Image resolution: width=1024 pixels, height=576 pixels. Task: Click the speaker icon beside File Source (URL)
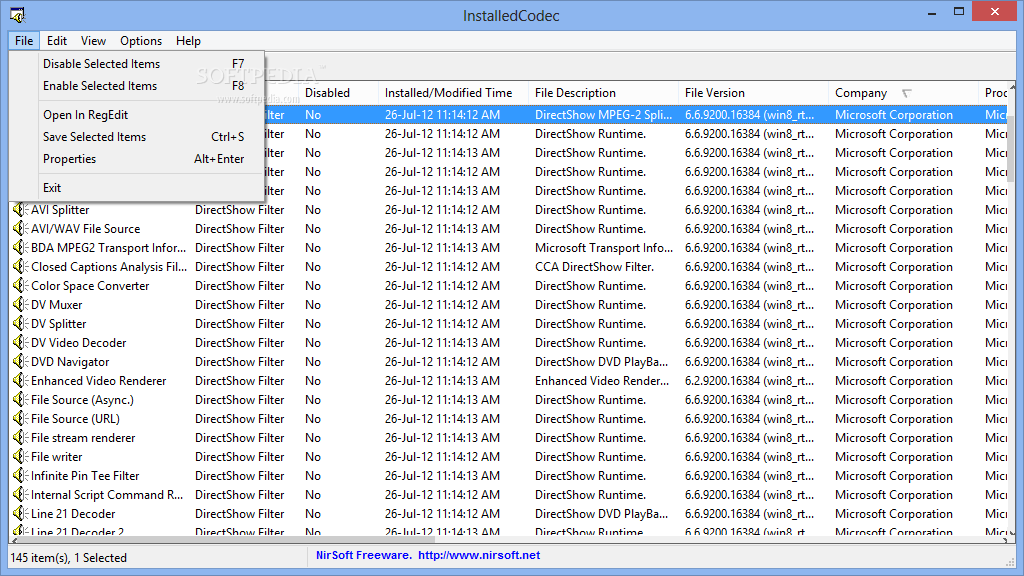[x=20, y=418]
